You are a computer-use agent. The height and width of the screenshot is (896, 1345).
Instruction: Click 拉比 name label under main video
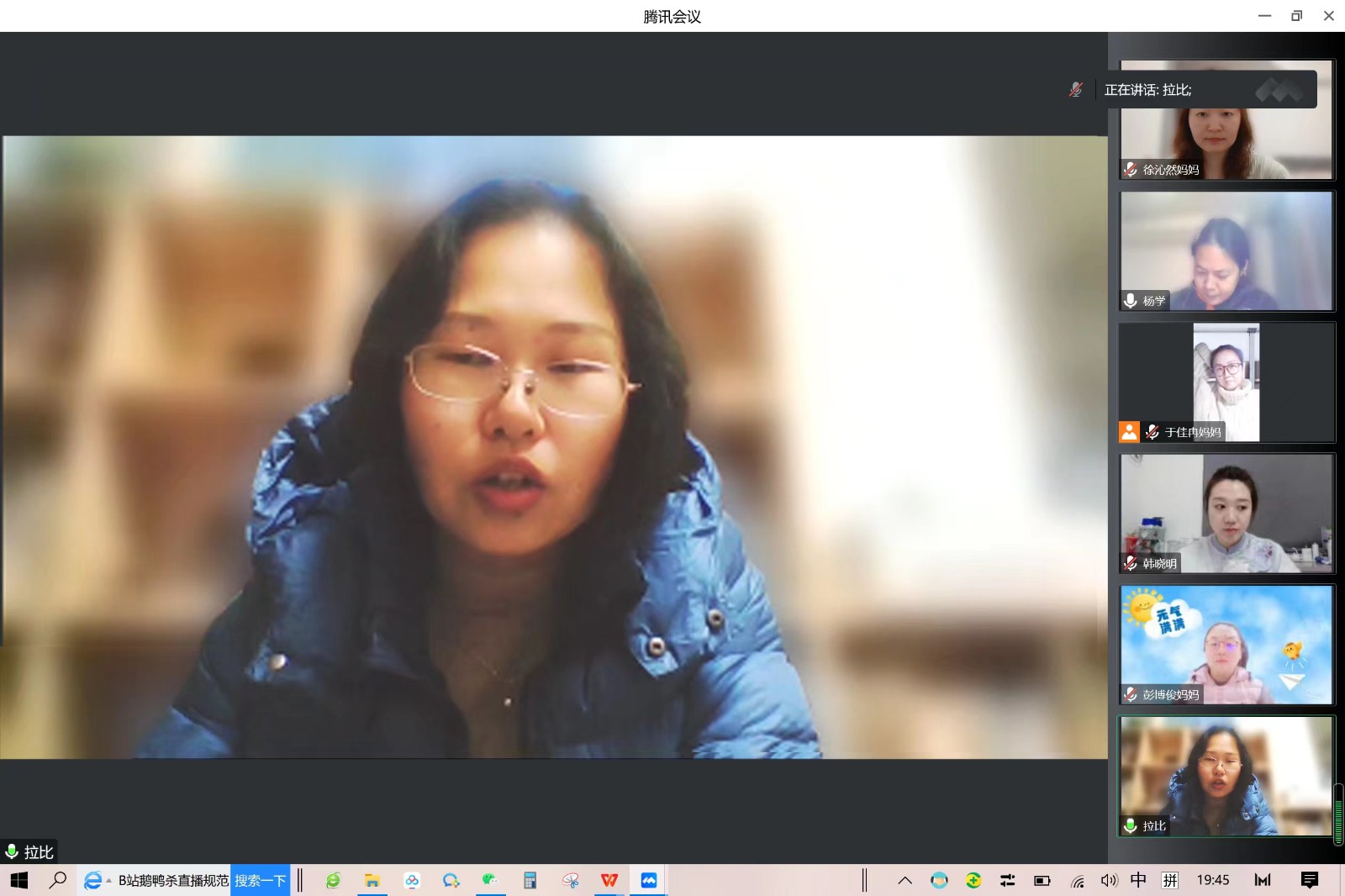pos(39,851)
